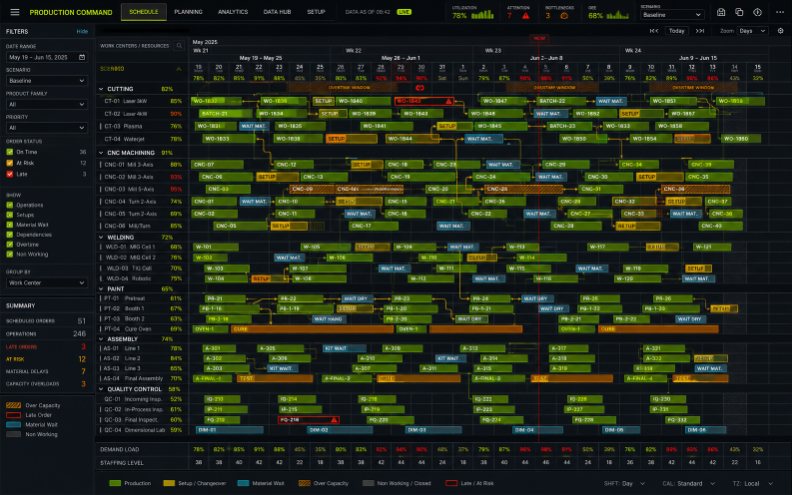Open the Shift Day dropdown in footer
792x495 pixels.
point(624,483)
